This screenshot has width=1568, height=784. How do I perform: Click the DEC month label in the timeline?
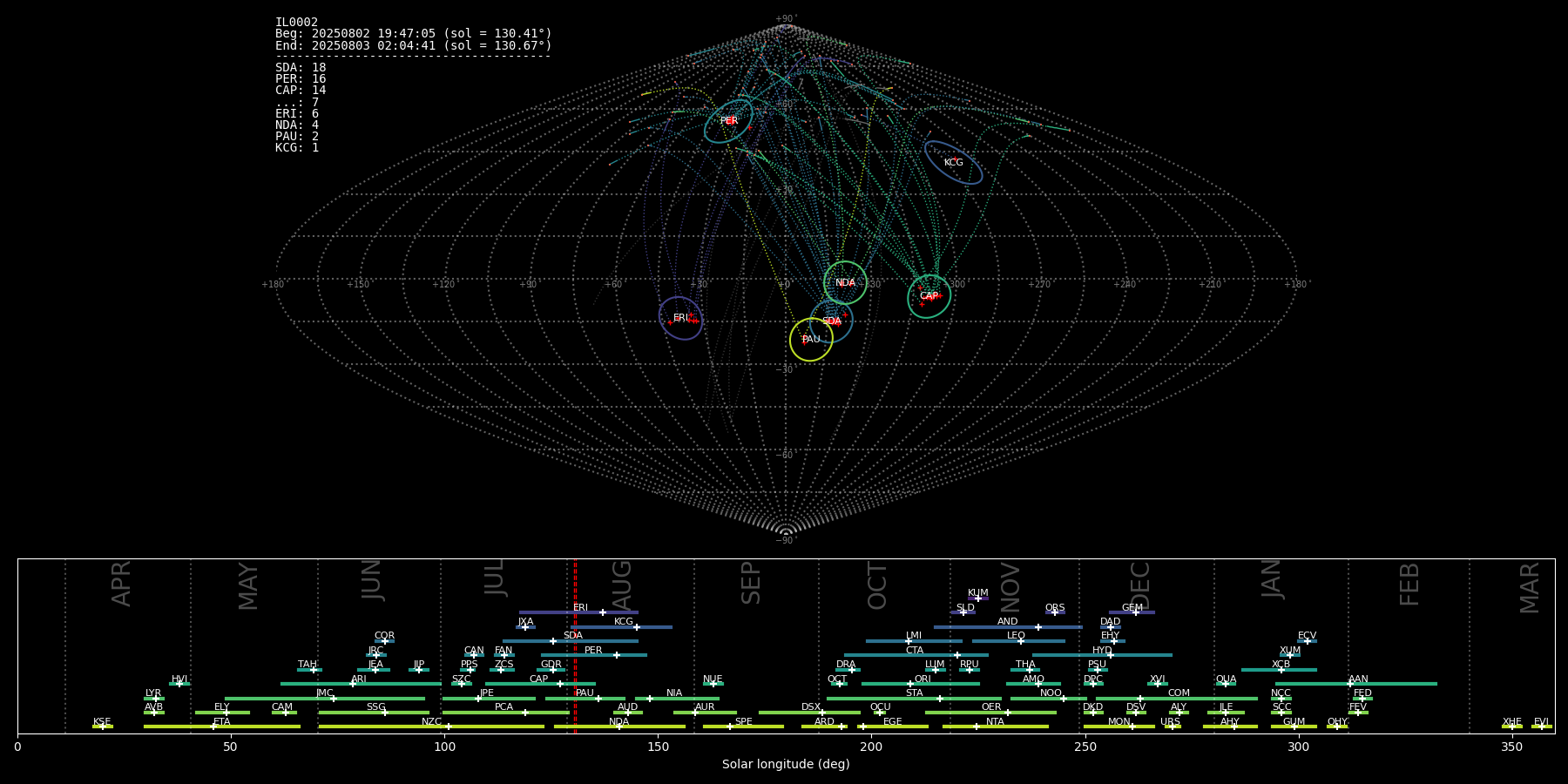coord(1140,585)
